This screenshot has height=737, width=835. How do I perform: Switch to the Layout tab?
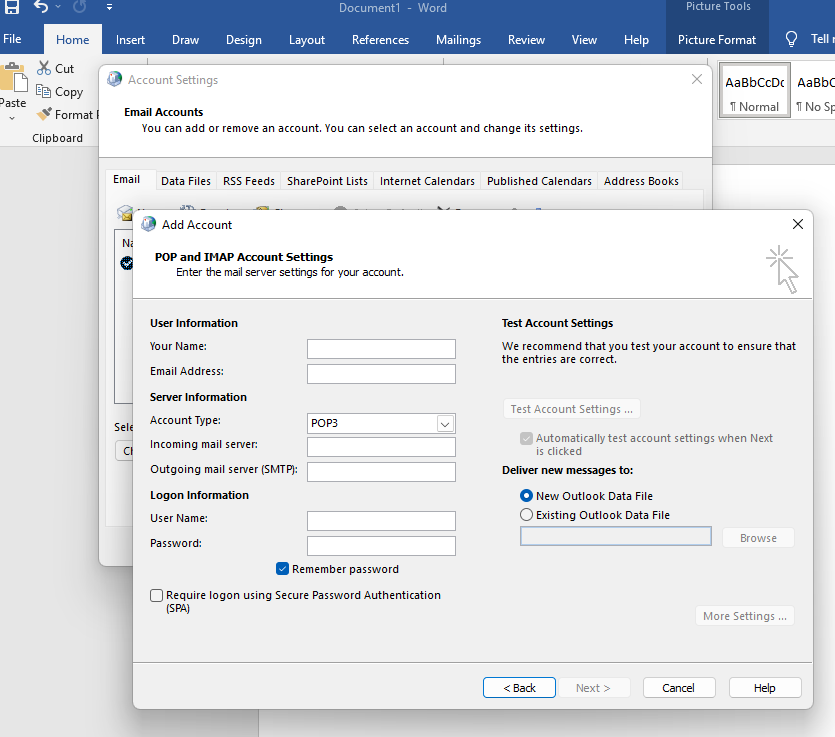coord(307,40)
